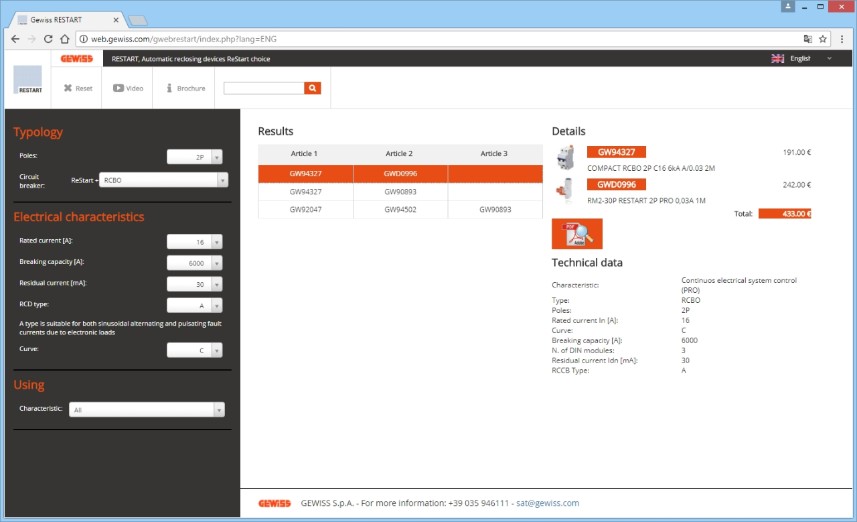Open the Circuit breaker RCBO dropdown
The width and height of the screenshot is (857, 522).
click(163, 180)
